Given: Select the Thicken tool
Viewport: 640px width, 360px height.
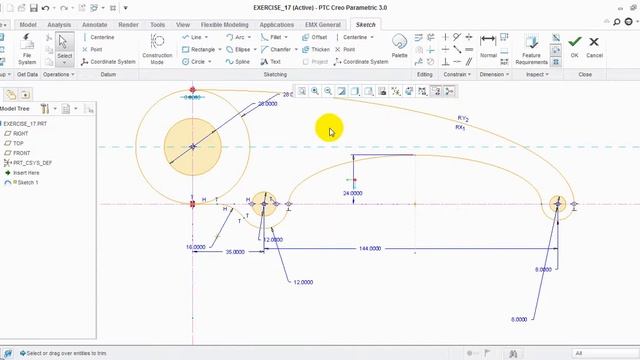Looking at the screenshot, I should coord(316,49).
